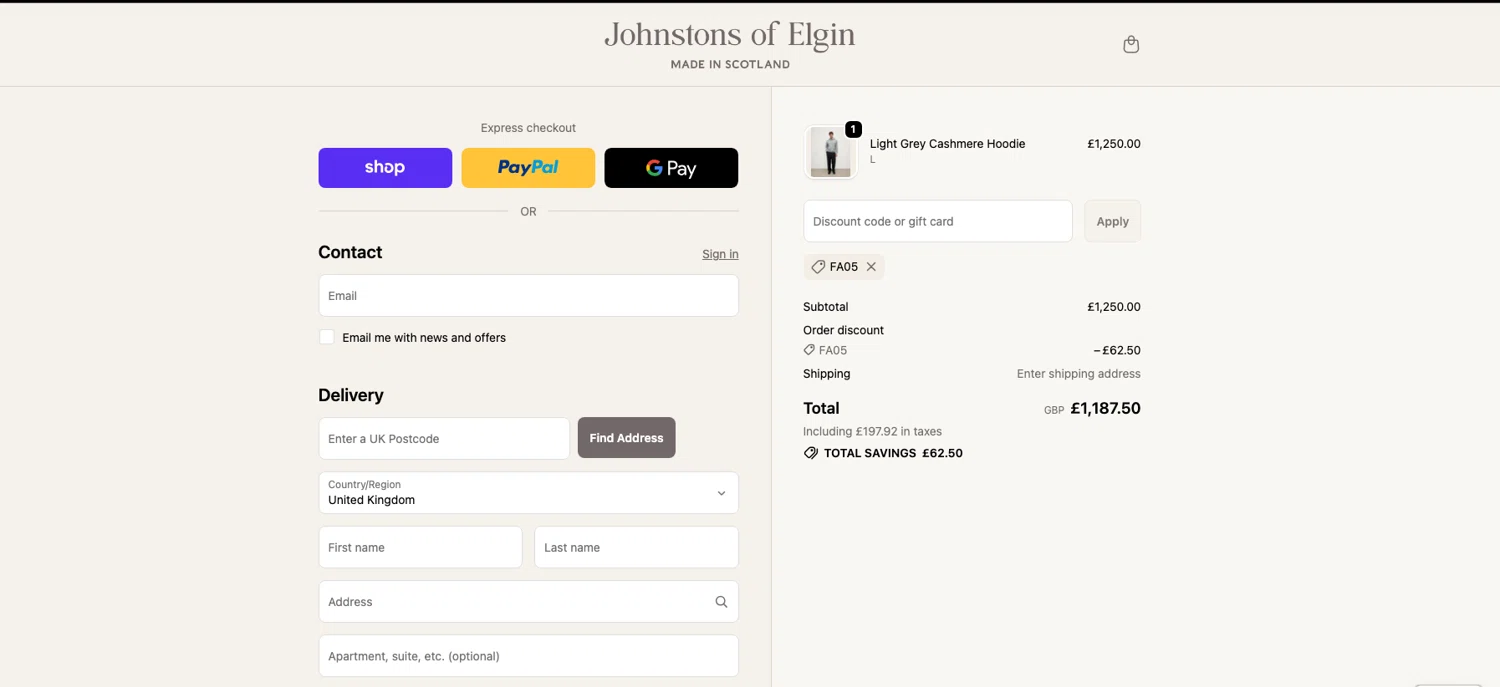Pay with the Shop express button
This screenshot has height=687, width=1500.
click(385, 168)
